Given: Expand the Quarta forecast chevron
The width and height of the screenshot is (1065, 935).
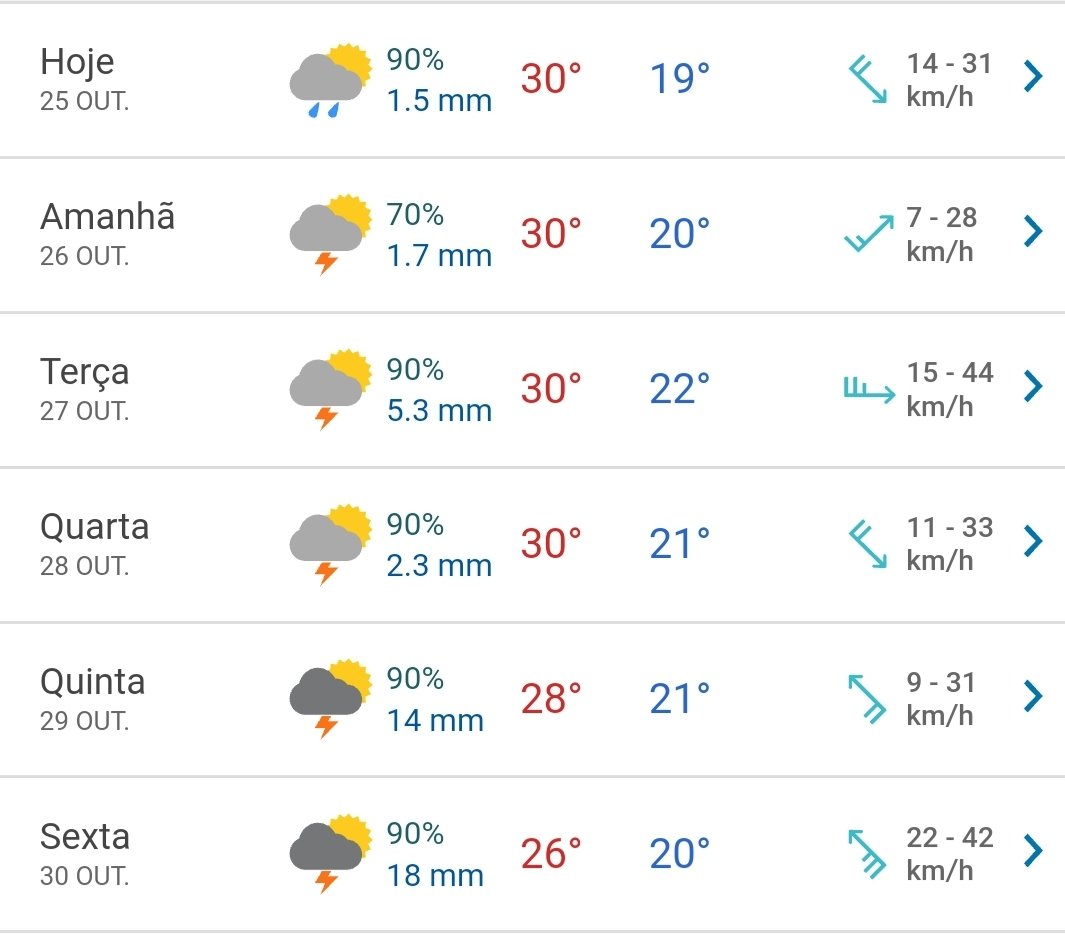Looking at the screenshot, I should (1033, 541).
